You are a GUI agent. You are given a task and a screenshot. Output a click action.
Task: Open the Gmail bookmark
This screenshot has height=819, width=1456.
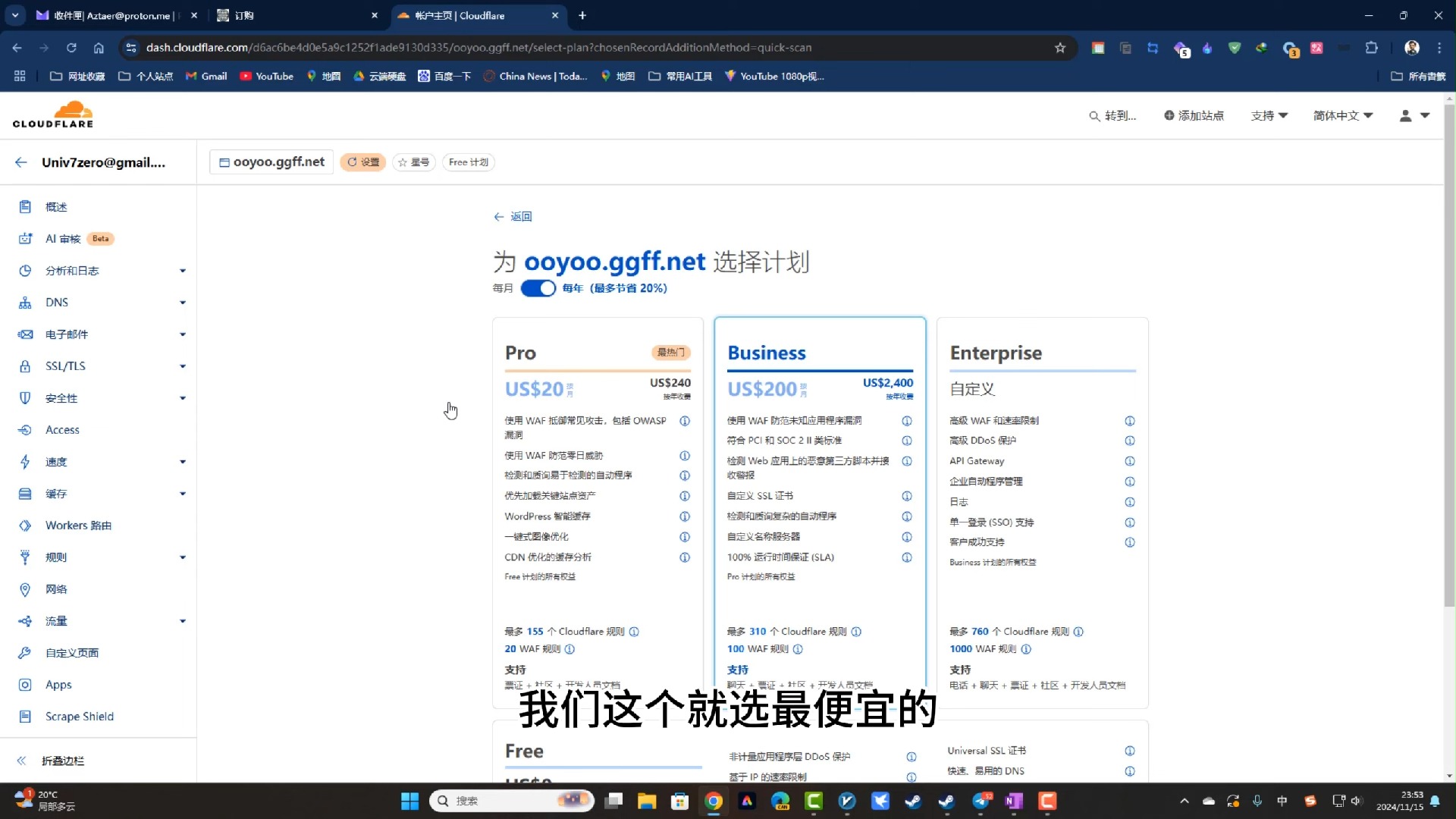pyautogui.click(x=206, y=76)
